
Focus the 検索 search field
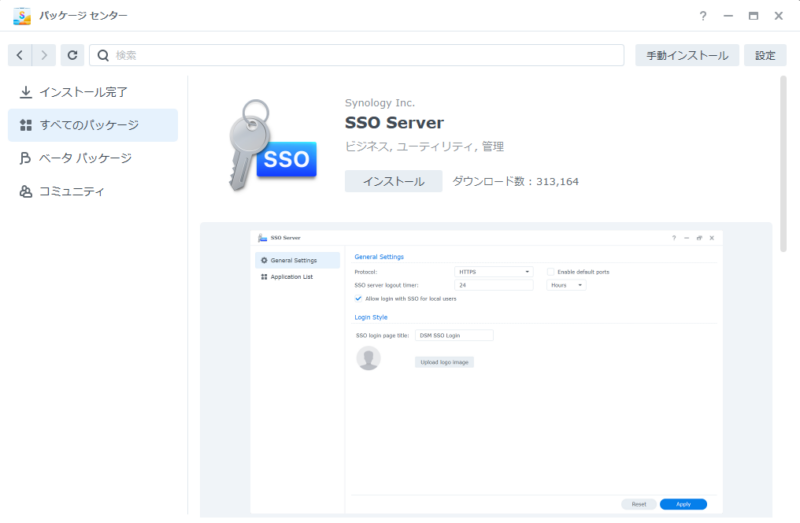pyautogui.click(x=357, y=55)
